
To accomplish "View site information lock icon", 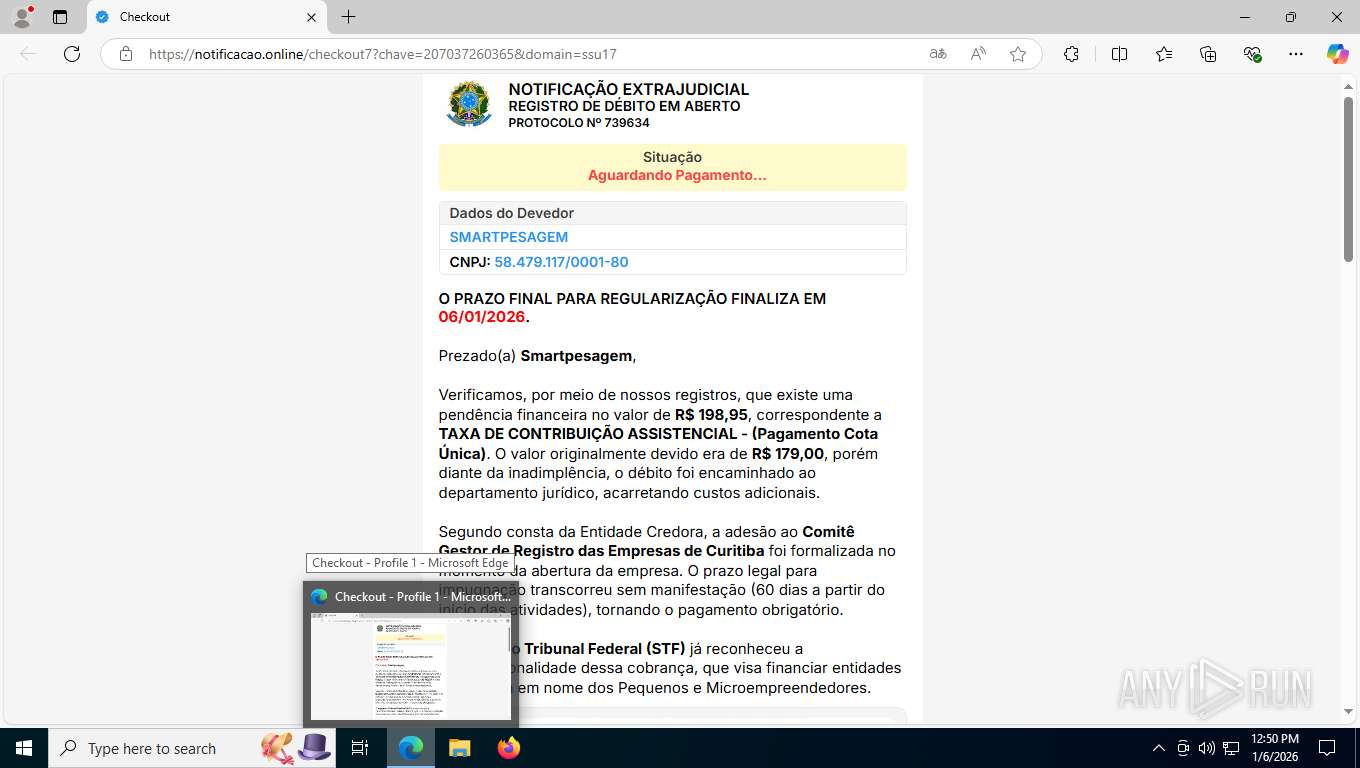I will tap(126, 54).
